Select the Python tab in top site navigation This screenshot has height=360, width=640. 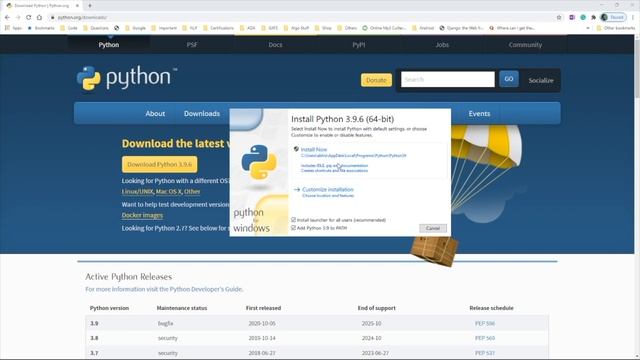coord(109,44)
